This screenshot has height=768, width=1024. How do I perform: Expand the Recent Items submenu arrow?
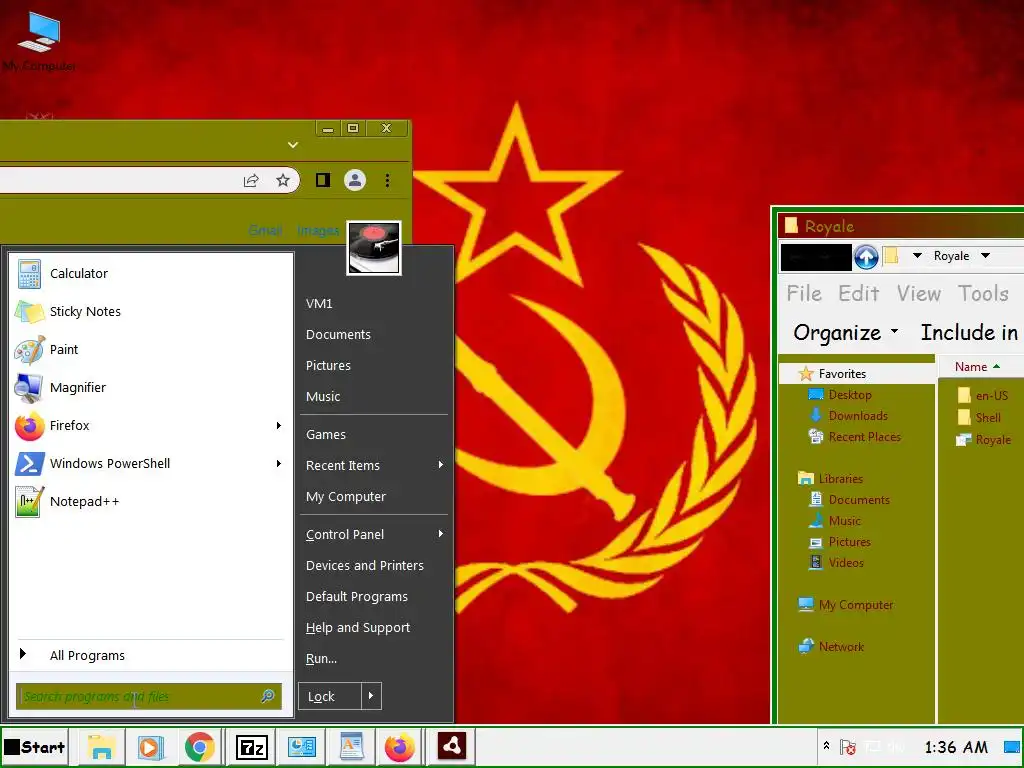point(441,465)
